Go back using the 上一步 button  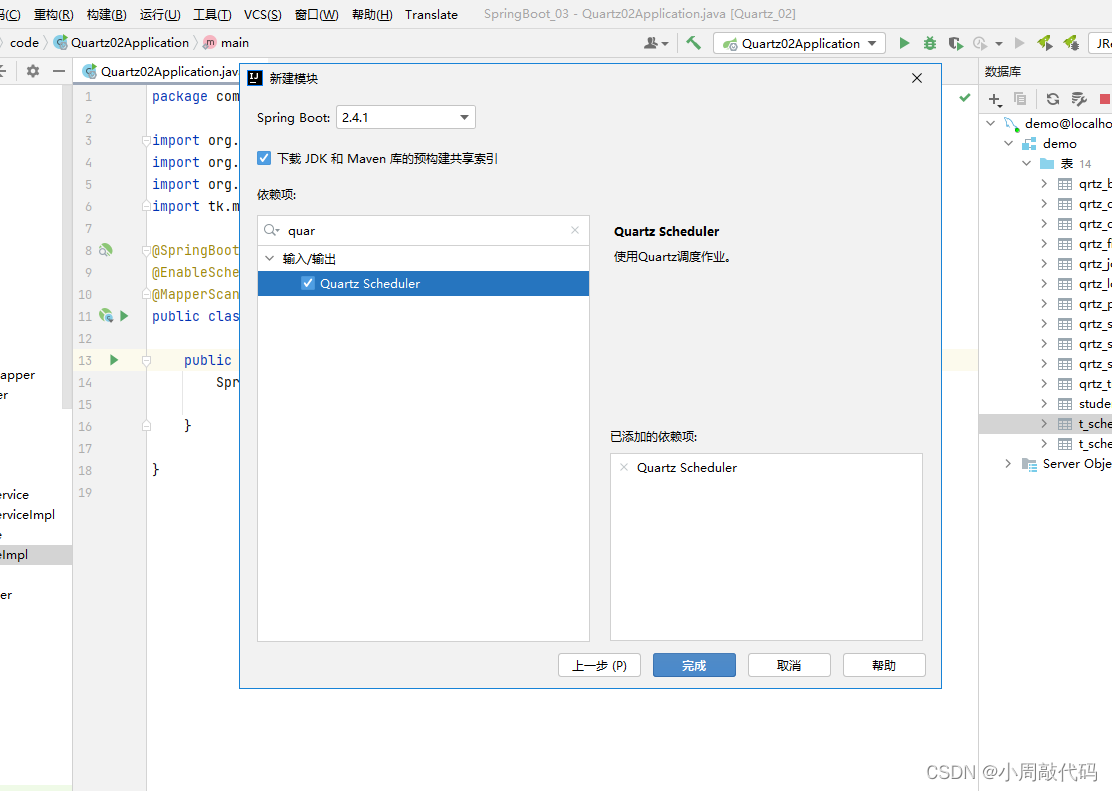point(599,665)
